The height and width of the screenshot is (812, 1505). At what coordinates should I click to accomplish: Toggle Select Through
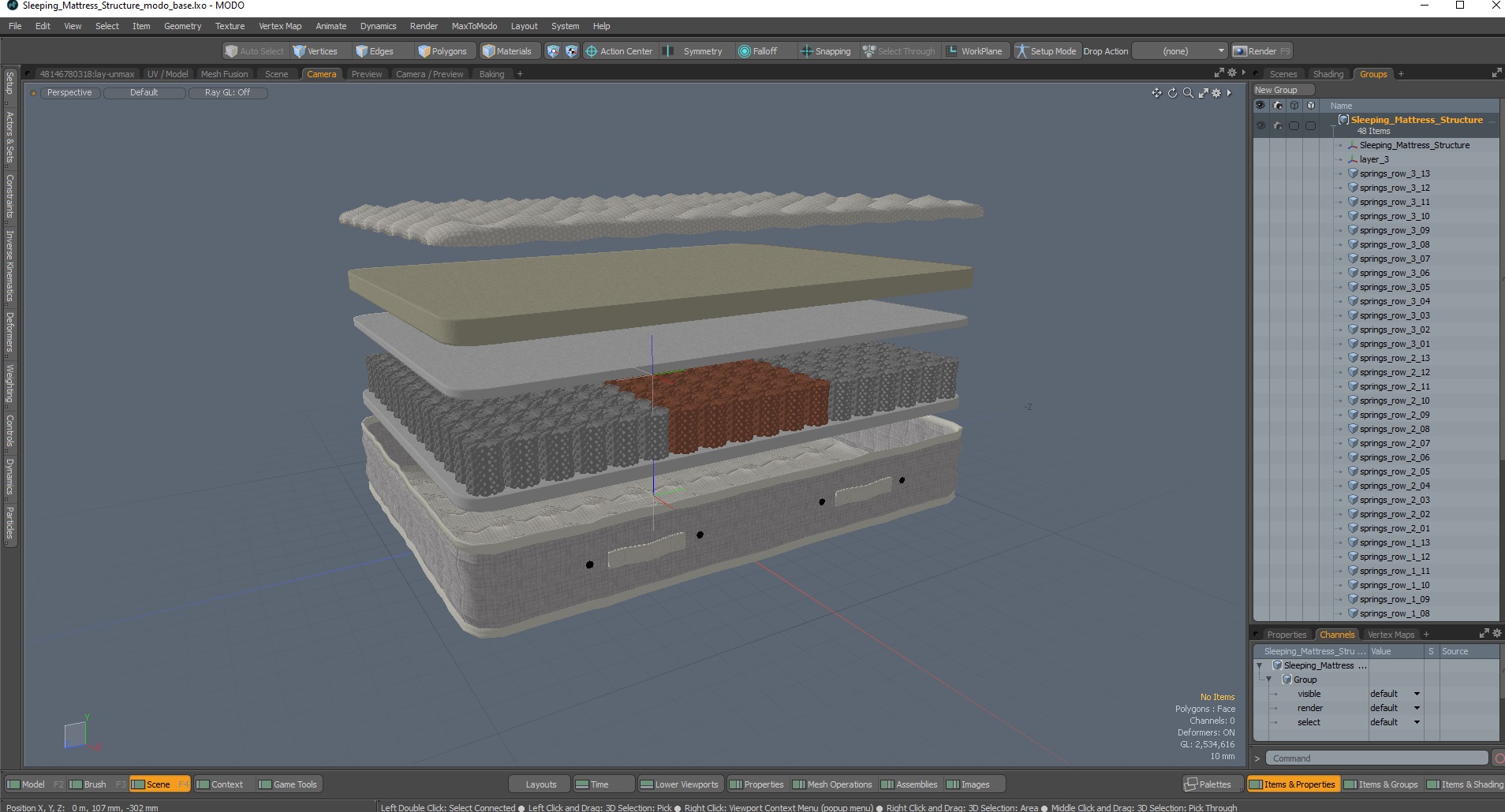click(899, 51)
